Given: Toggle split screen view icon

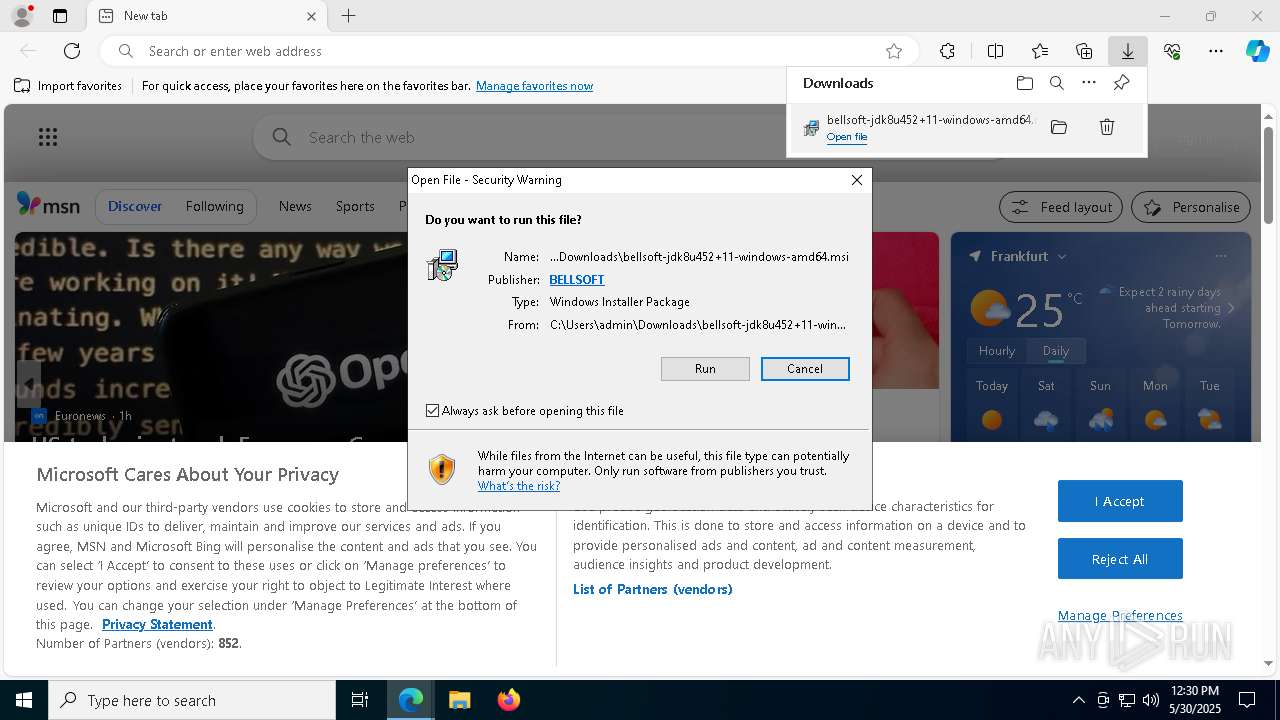Looking at the screenshot, I should pyautogui.click(x=995, y=51).
